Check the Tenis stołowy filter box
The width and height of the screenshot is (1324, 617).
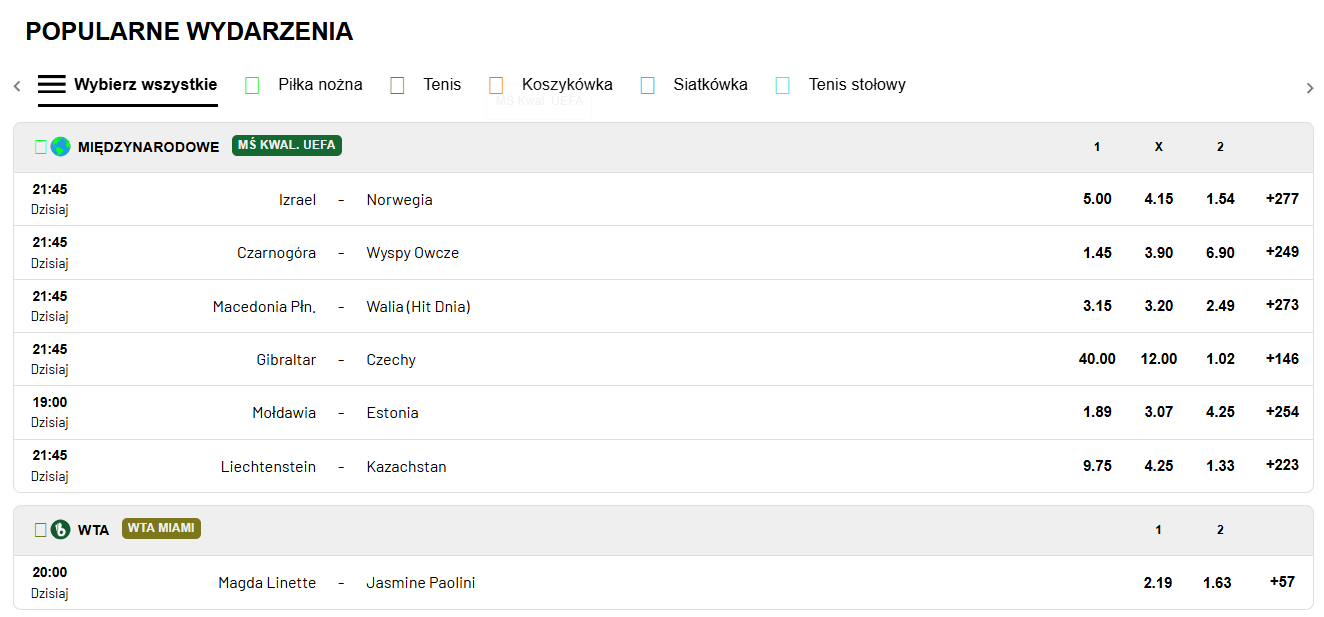click(x=783, y=86)
